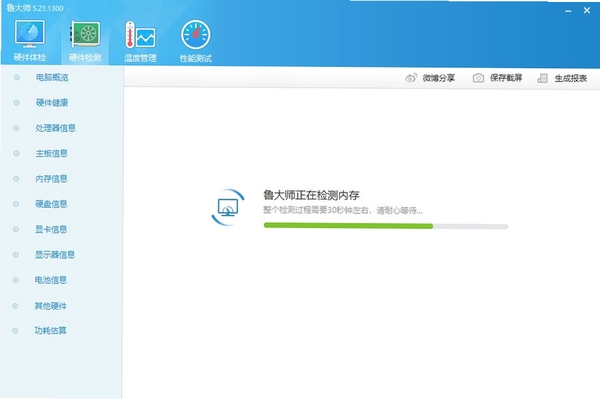Click the green memory detection progress bar
Image resolution: width=600 pixels, height=400 pixels.
coord(386,226)
